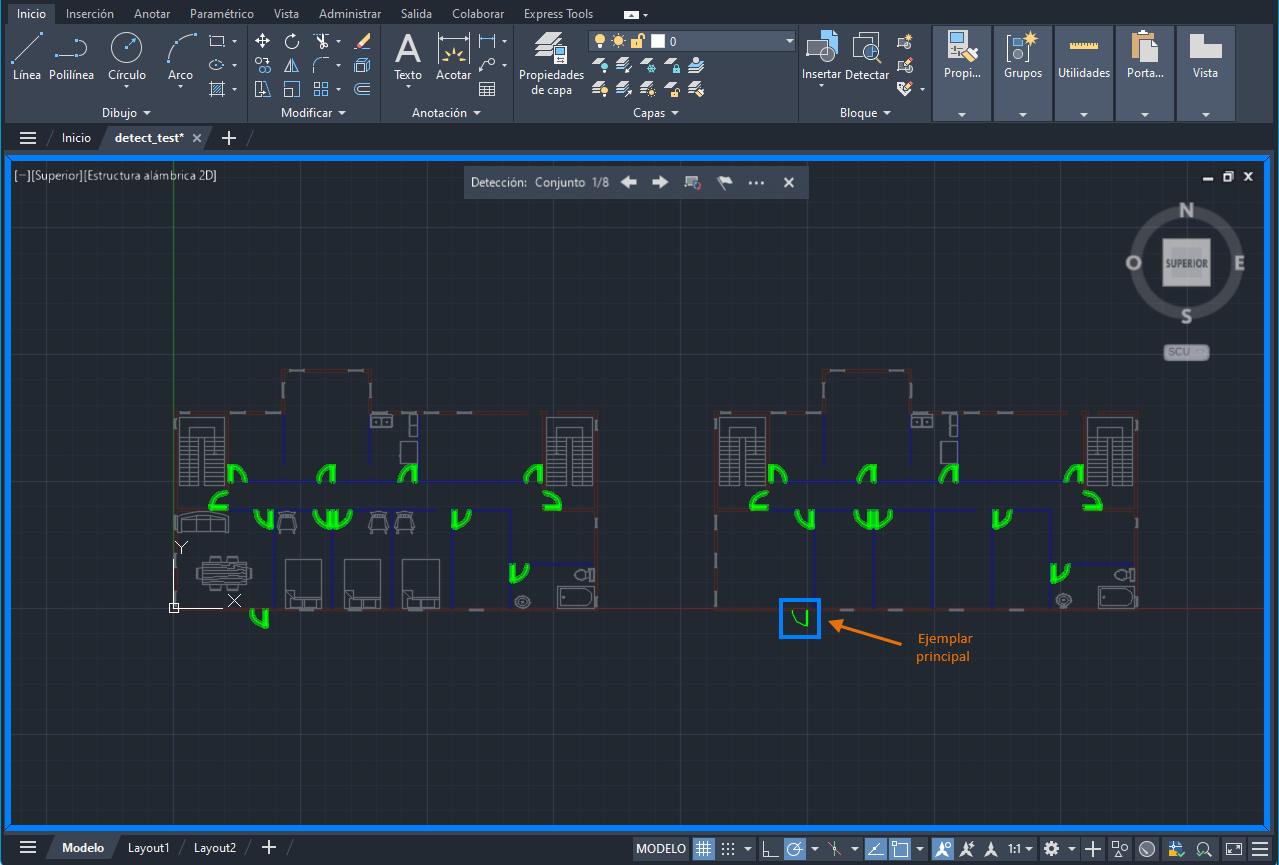This screenshot has height=865, width=1279.
Task: Pick the ellipse tool in Dibujo panel
Action: pos(216,65)
